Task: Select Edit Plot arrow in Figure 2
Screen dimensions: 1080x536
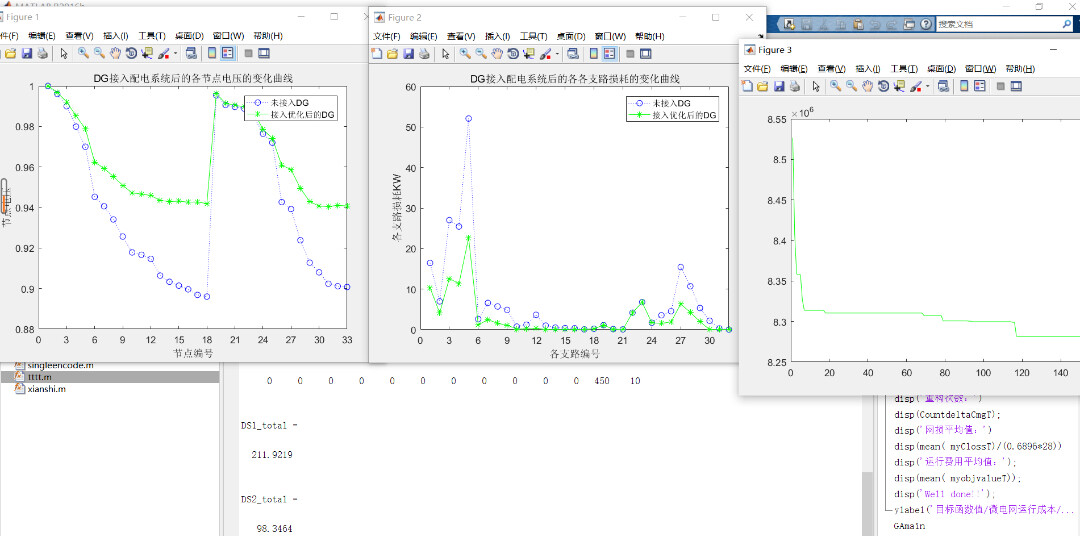Action: point(445,54)
